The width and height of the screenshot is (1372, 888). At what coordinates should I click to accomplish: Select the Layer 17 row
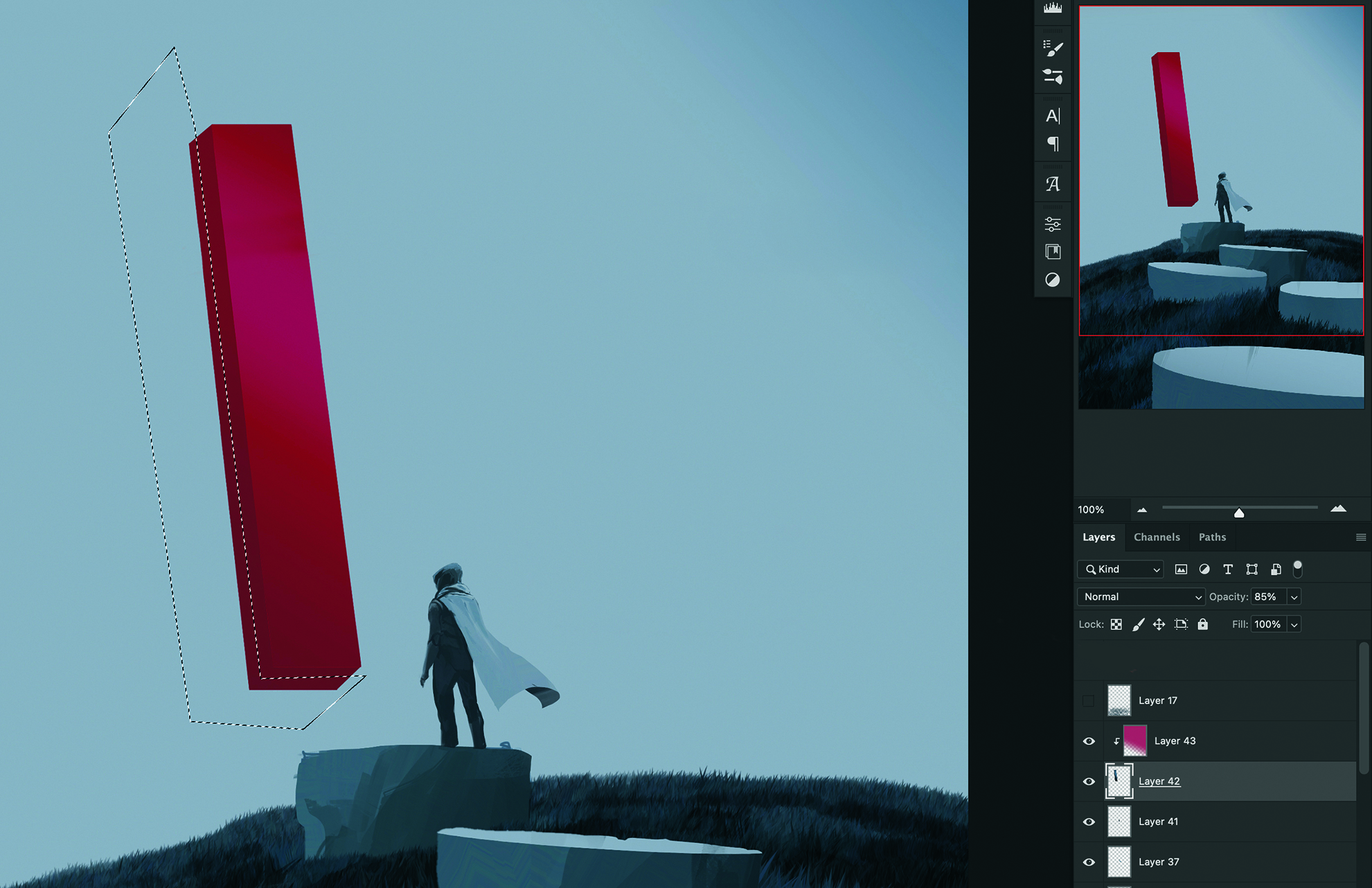pyautogui.click(x=1215, y=701)
